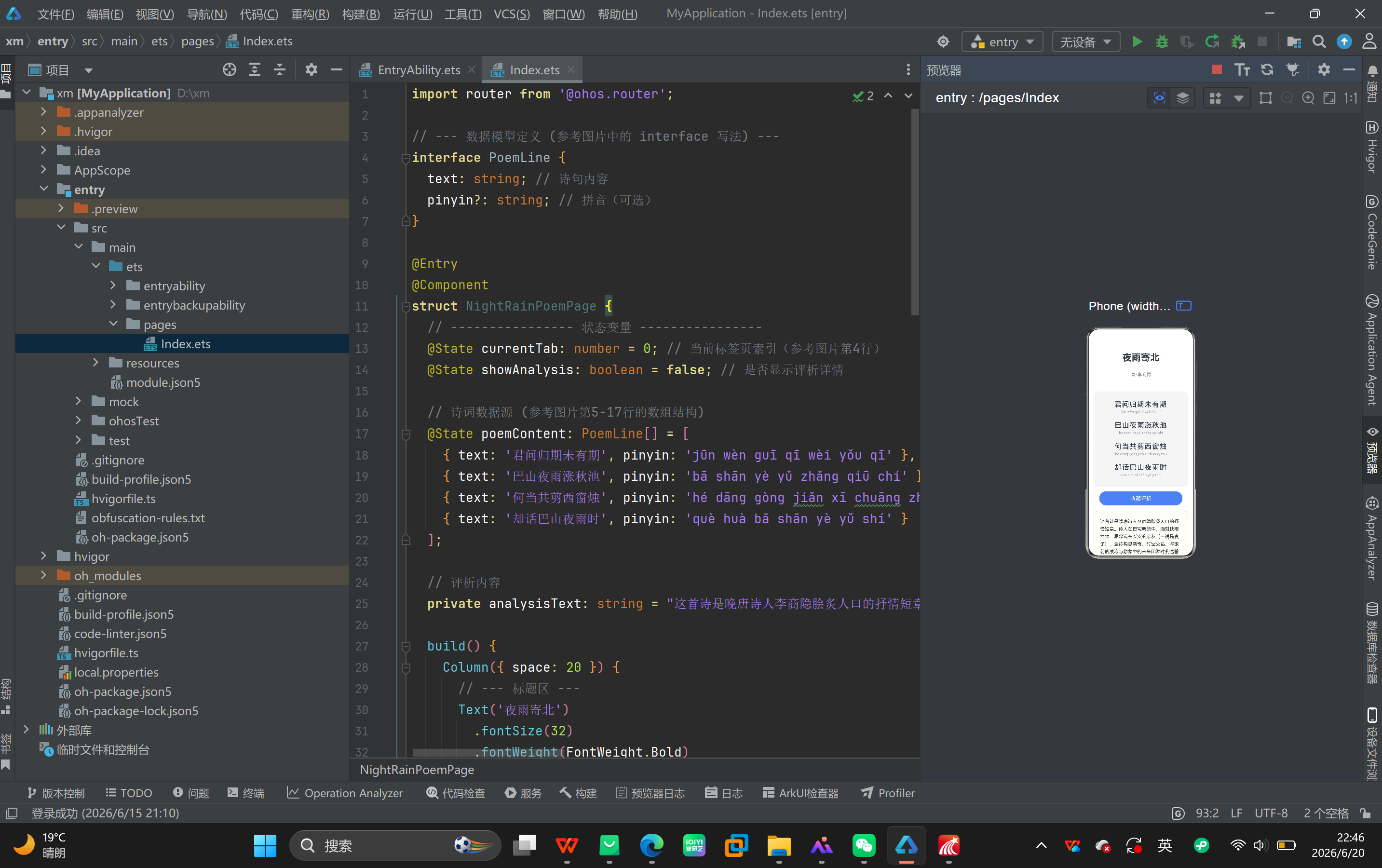This screenshot has height=868, width=1382.
Task: Open the 构建(B) menu
Action: coord(360,14)
